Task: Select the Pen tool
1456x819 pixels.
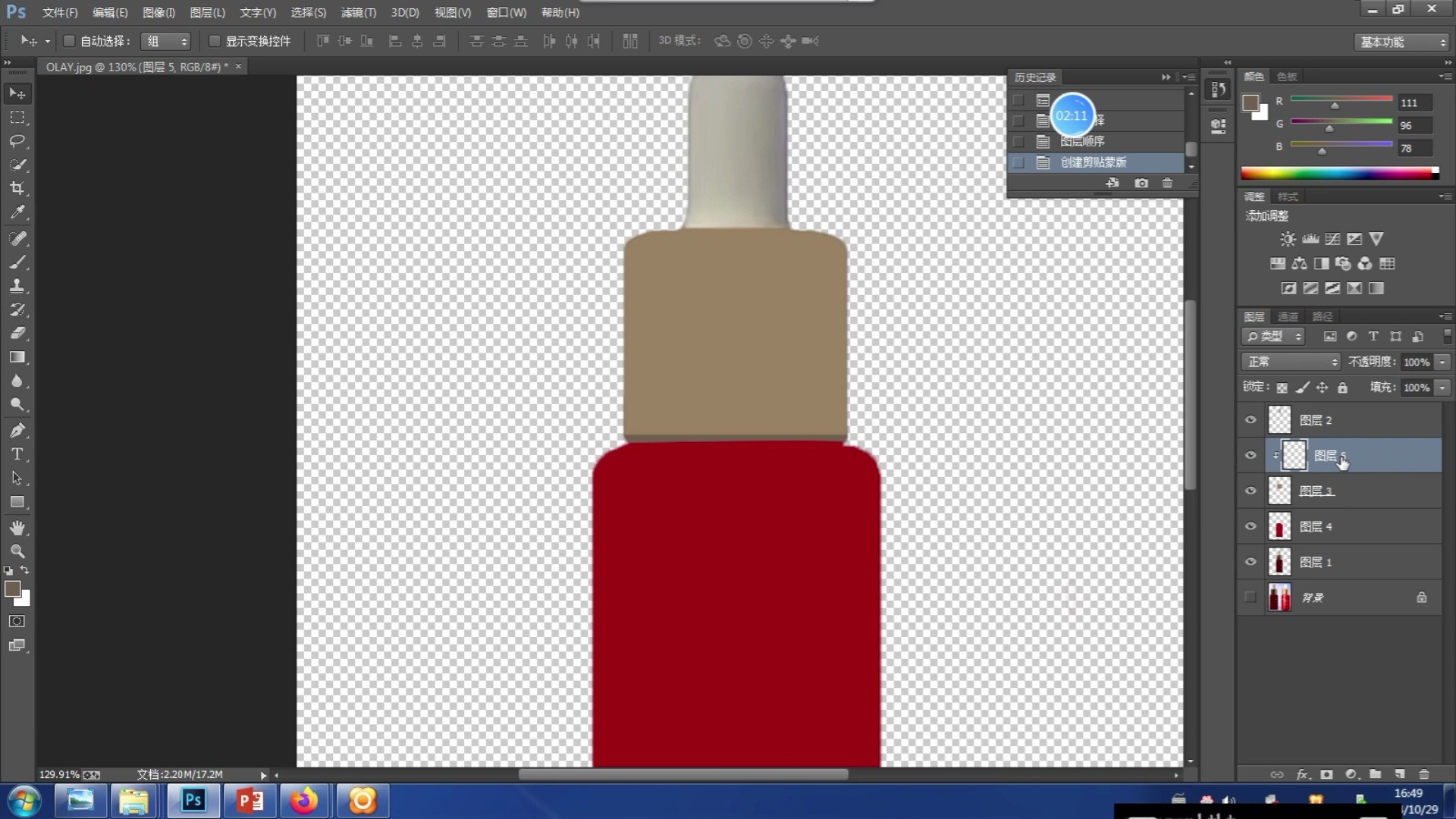Action: pos(17,430)
